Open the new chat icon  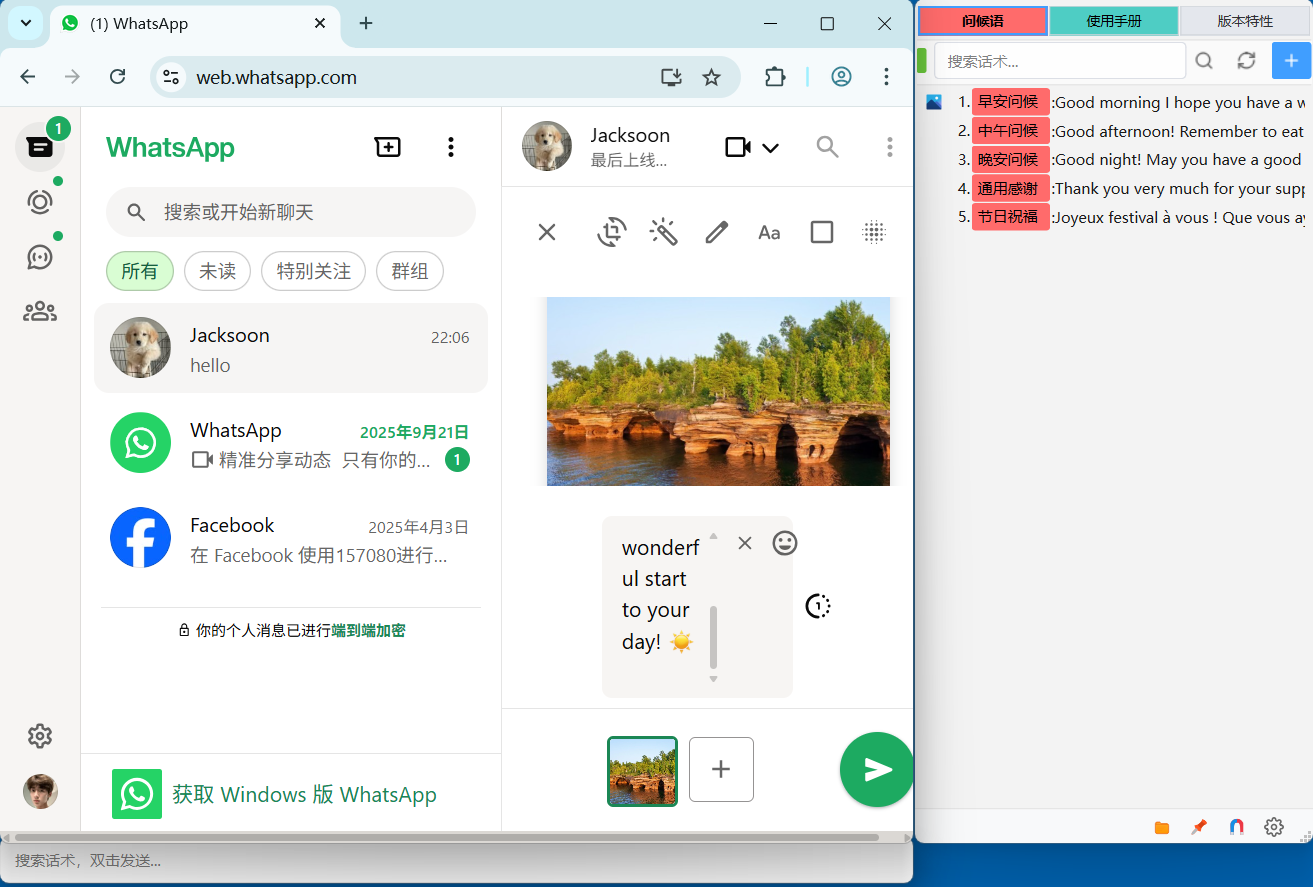click(387, 147)
